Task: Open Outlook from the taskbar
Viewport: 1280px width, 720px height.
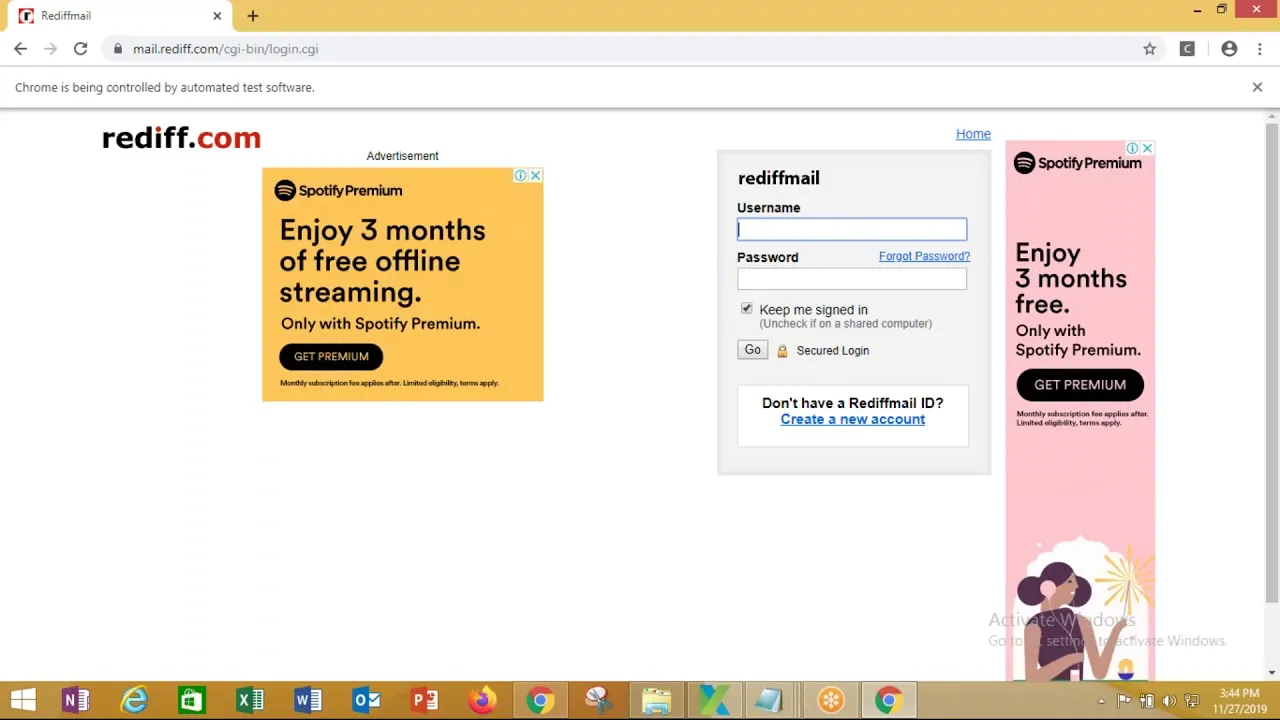Action: tap(366, 700)
